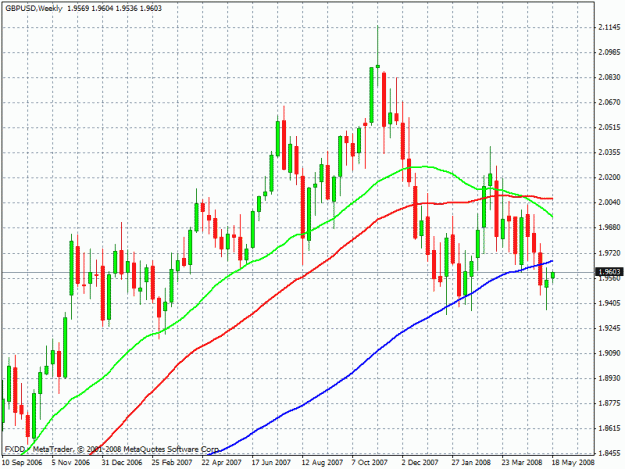
Task: Click the 18 May 2008 date label
Action: (x=573, y=462)
